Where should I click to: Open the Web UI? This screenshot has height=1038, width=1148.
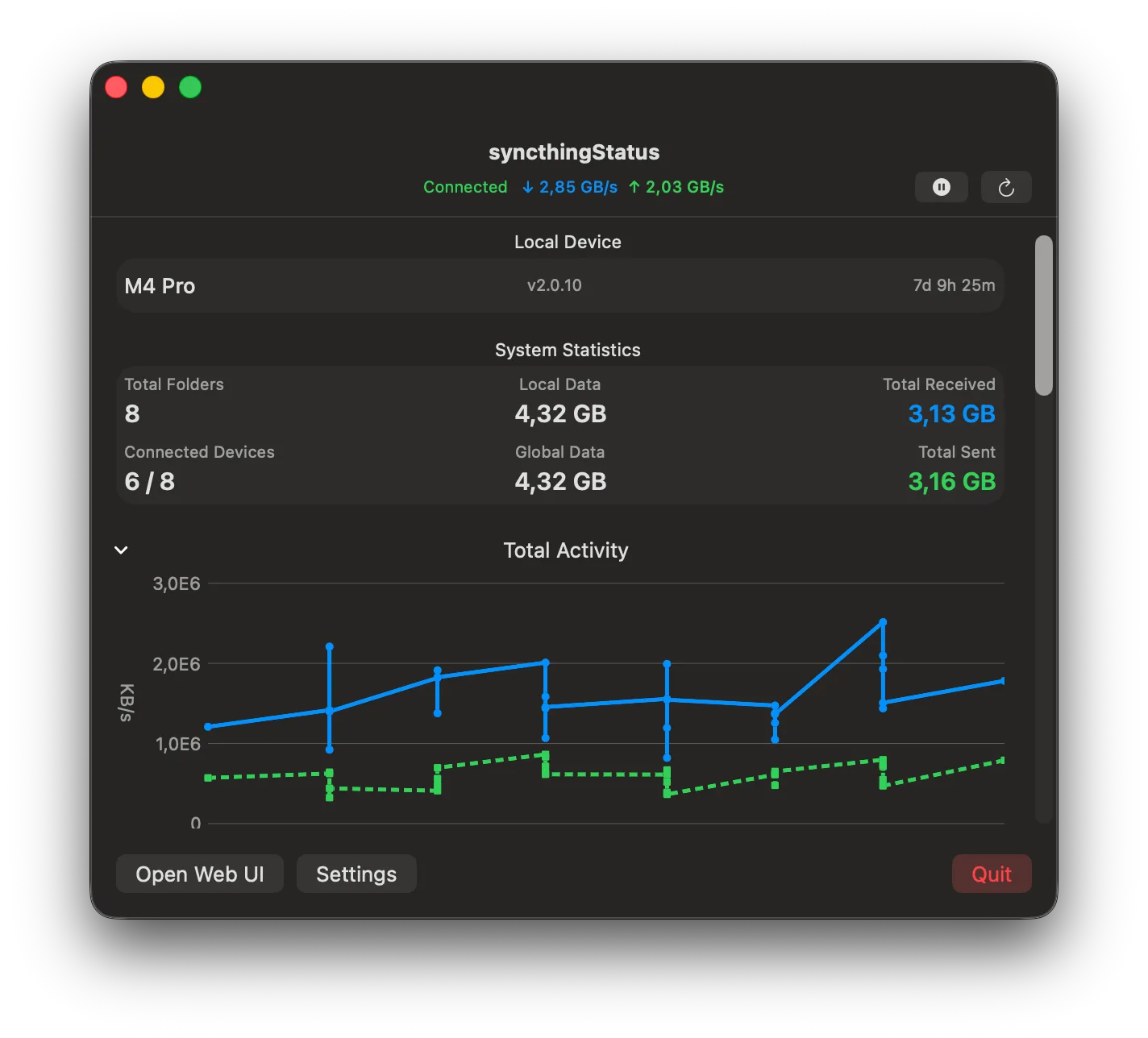click(200, 874)
